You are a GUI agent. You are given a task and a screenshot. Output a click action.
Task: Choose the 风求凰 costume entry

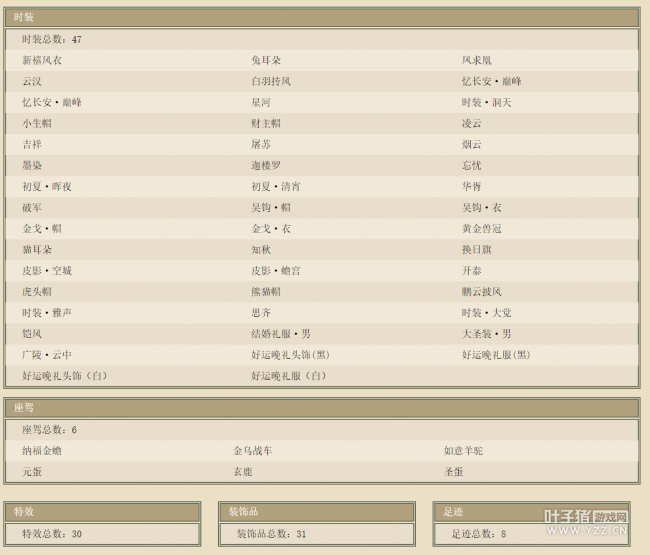477,61
